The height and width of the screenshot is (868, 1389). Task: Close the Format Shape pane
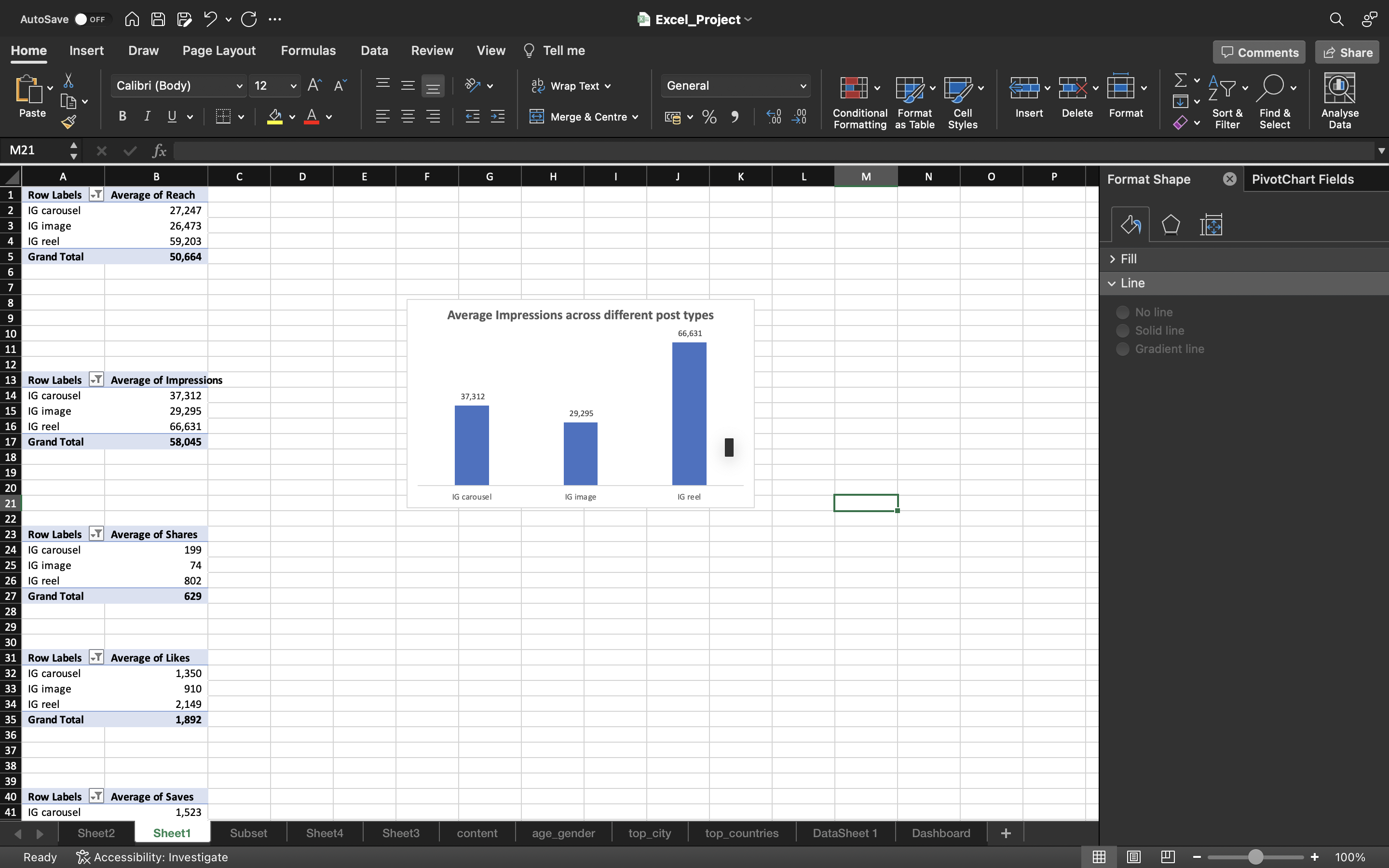pyautogui.click(x=1229, y=179)
